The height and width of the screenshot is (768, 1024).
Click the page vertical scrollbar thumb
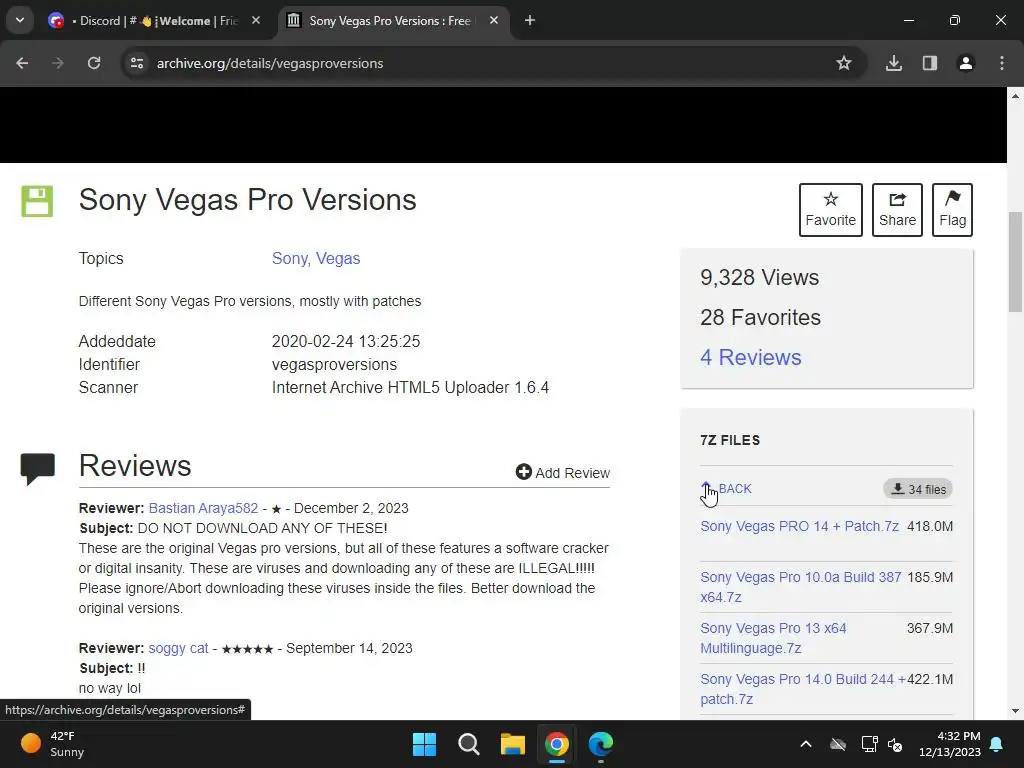coord(1016,263)
